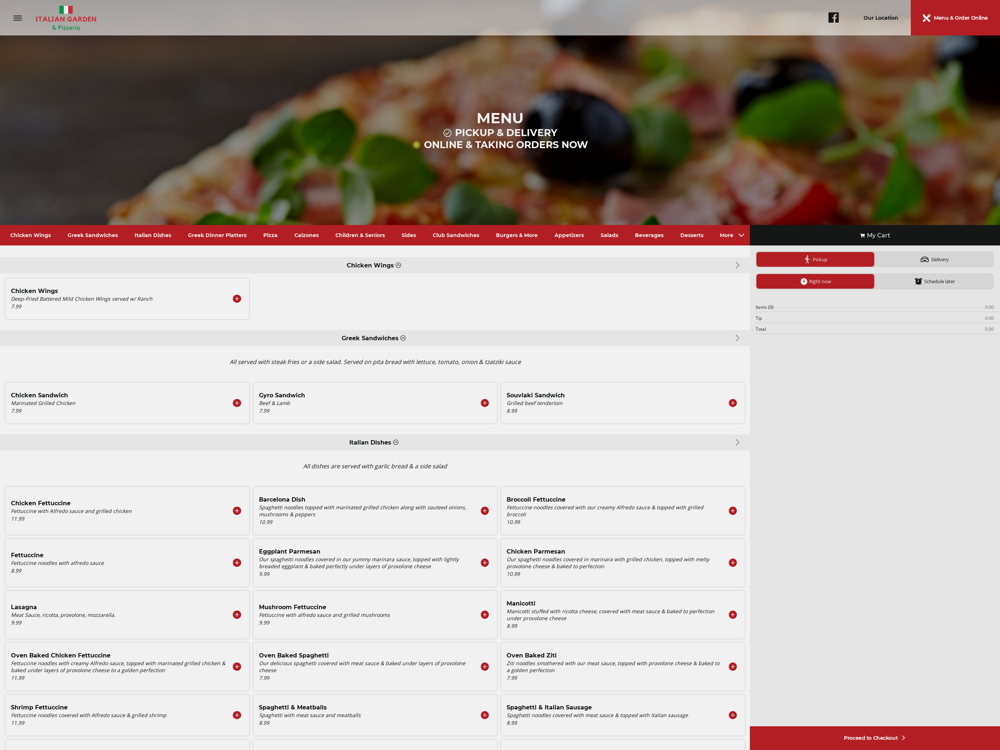This screenshot has height=750, width=1000.
Task: Add Oven Baked Ziti to cart
Action: 733,666
